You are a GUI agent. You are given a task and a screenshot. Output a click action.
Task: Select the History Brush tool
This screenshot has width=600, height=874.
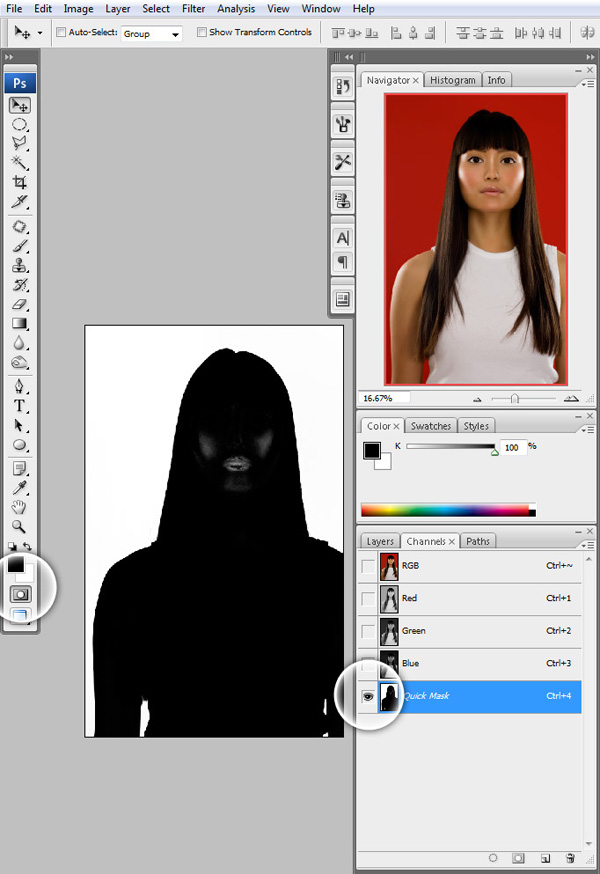[x=20, y=285]
